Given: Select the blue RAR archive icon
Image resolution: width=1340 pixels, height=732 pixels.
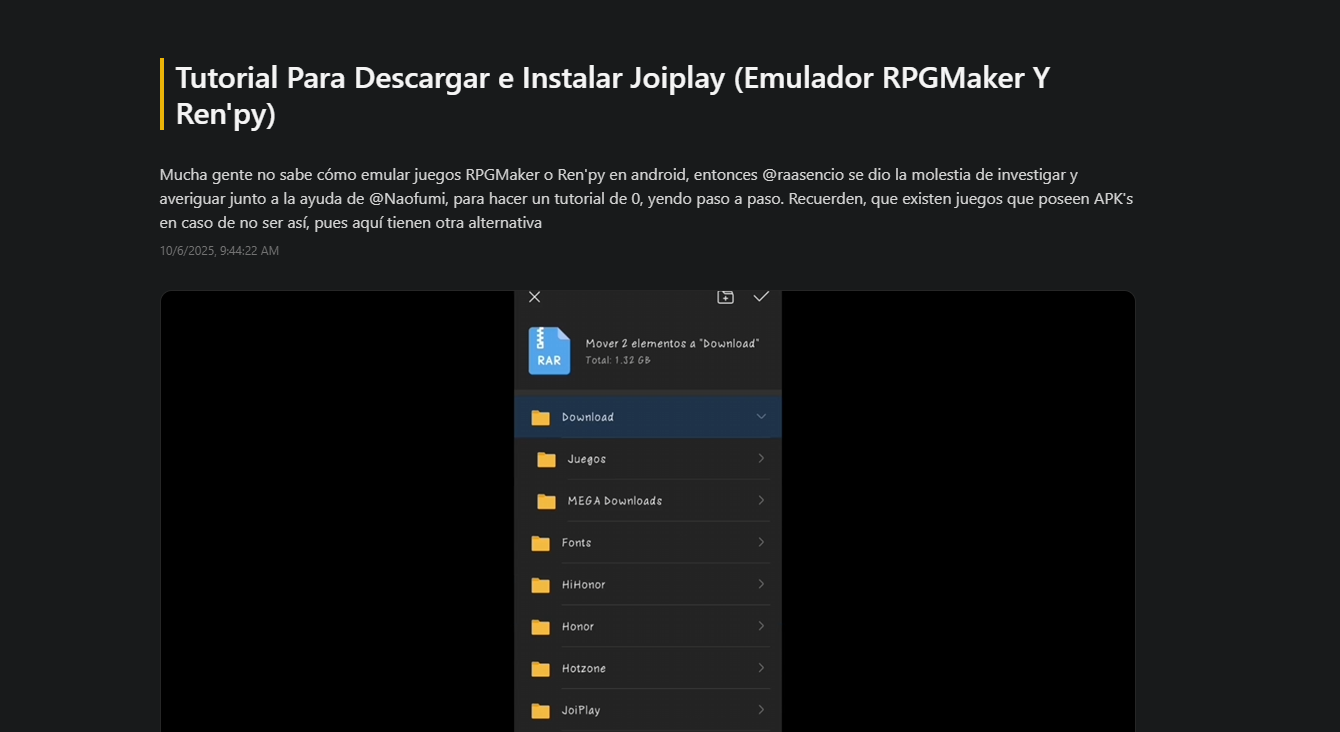Looking at the screenshot, I should coord(548,350).
